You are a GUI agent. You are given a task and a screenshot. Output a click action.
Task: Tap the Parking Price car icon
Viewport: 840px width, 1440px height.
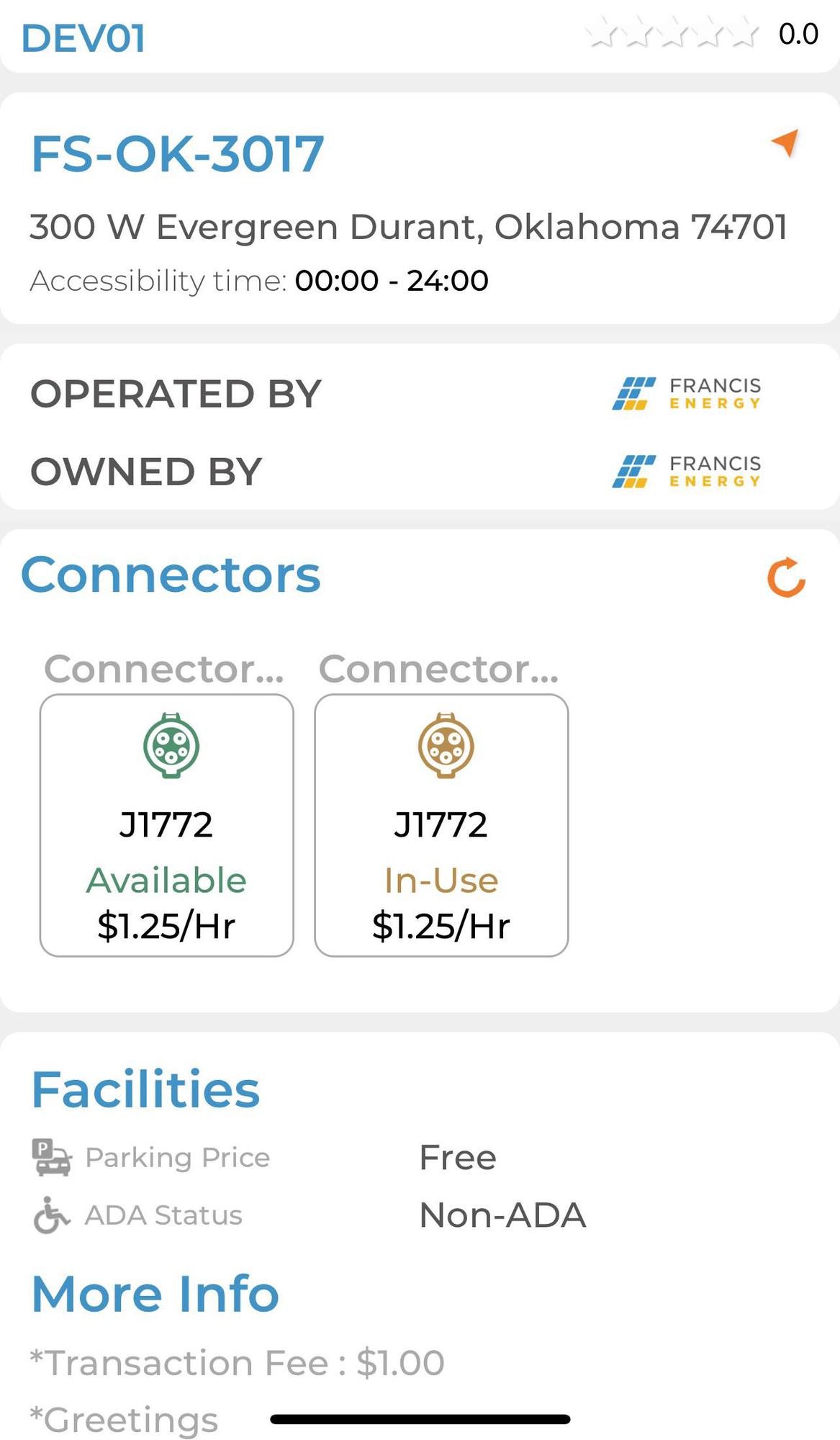coord(52,1157)
